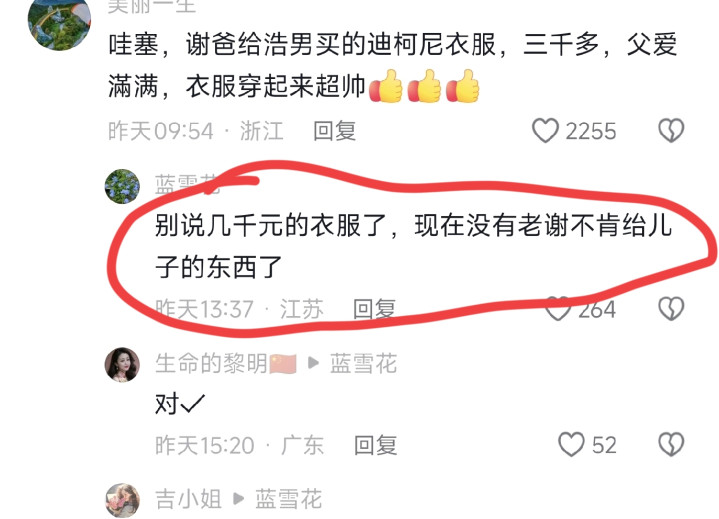Open 生命的黎明's profile avatar
The width and height of the screenshot is (719, 519).
click(x=122, y=364)
